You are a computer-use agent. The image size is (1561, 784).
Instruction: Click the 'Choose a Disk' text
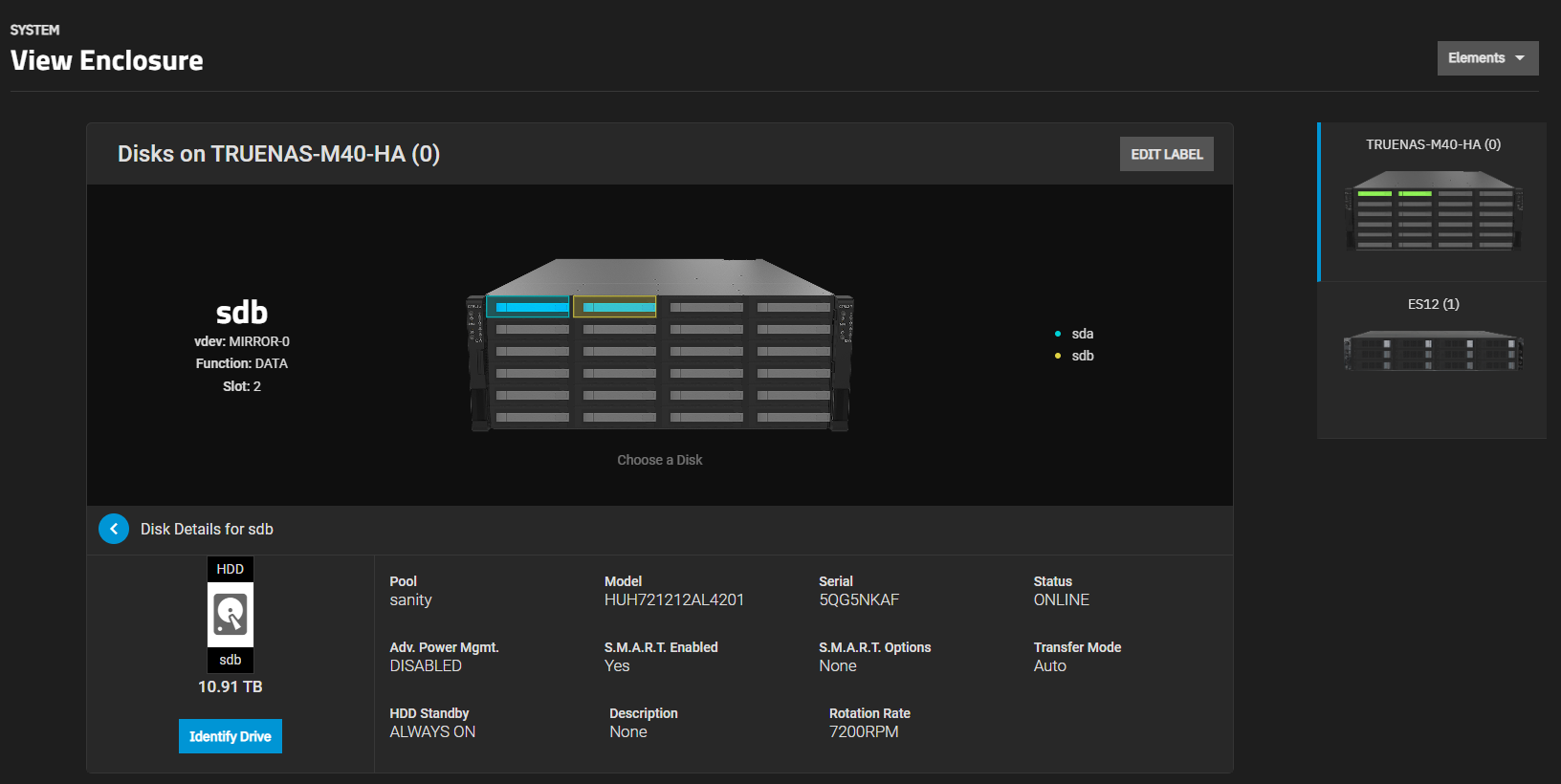pos(659,460)
